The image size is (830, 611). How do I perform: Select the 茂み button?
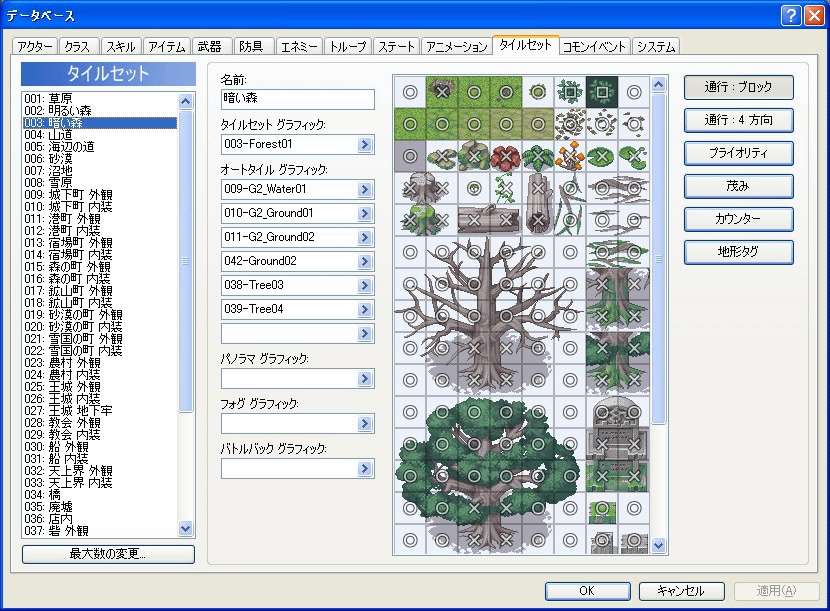coord(738,186)
